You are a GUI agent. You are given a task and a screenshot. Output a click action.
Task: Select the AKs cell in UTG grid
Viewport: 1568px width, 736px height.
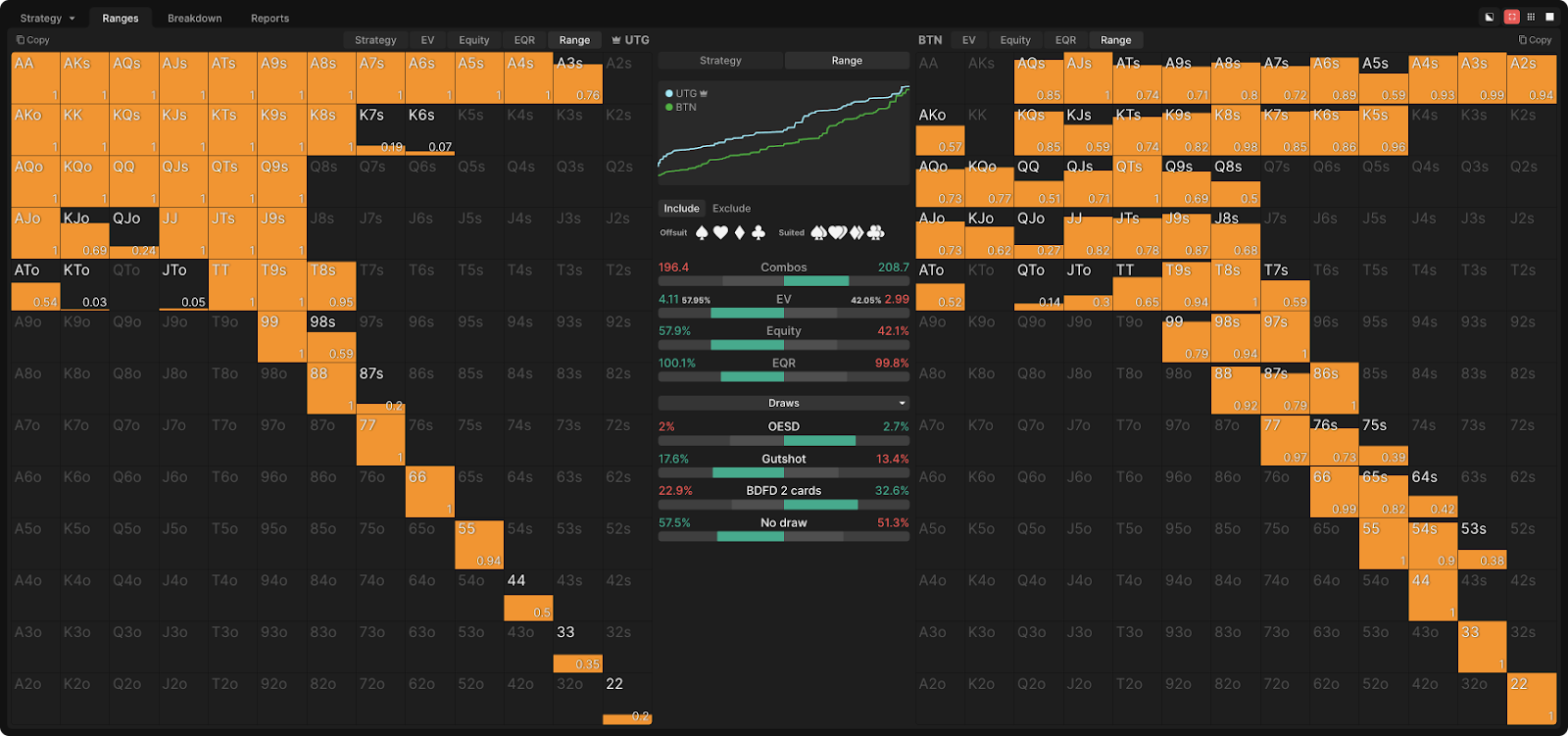coord(85,78)
